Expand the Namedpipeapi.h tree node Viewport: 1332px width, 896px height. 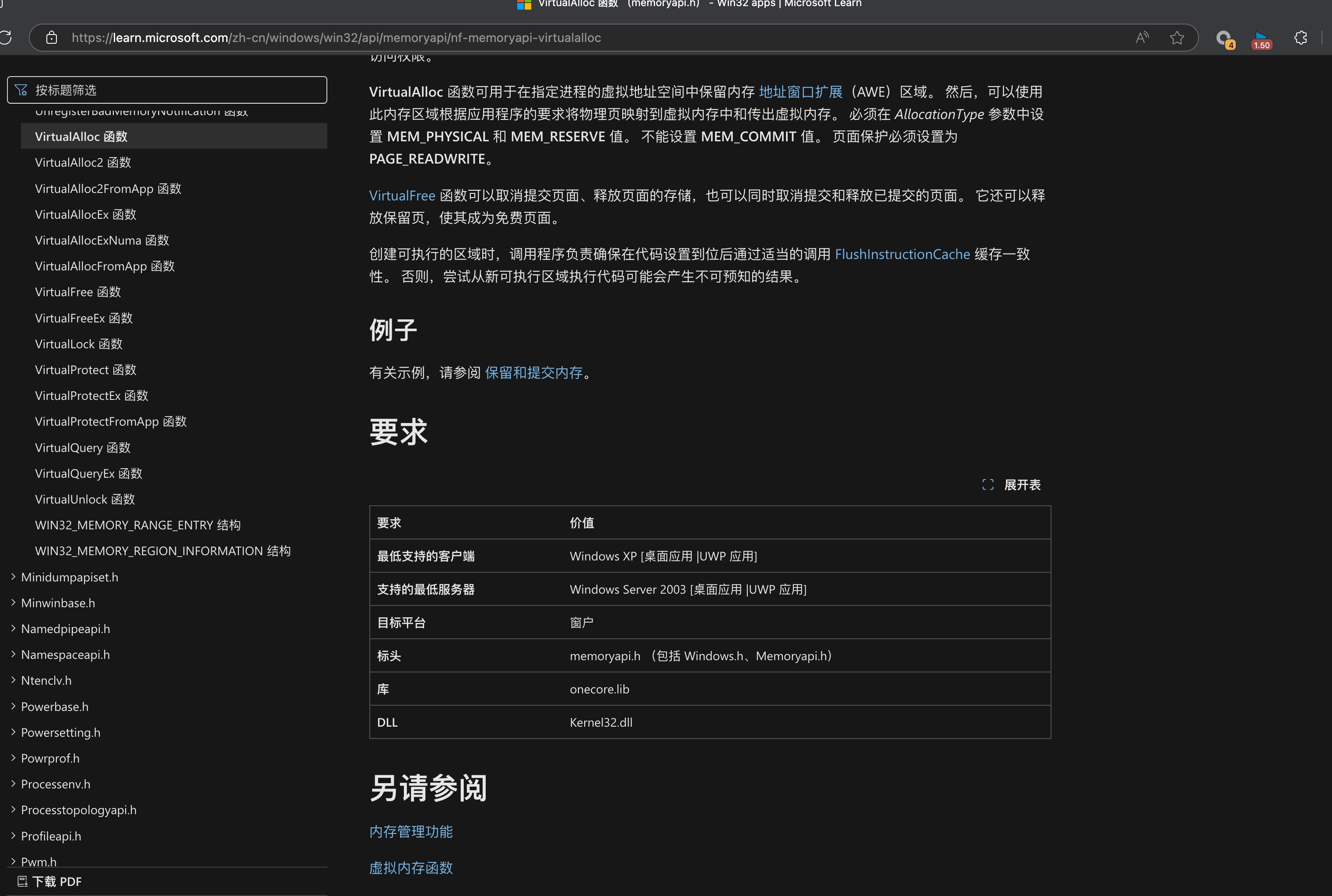(13, 628)
